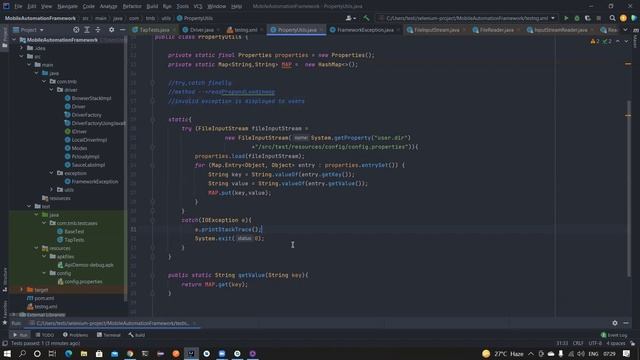
Task: Run the selected configuration
Action: point(566,18)
